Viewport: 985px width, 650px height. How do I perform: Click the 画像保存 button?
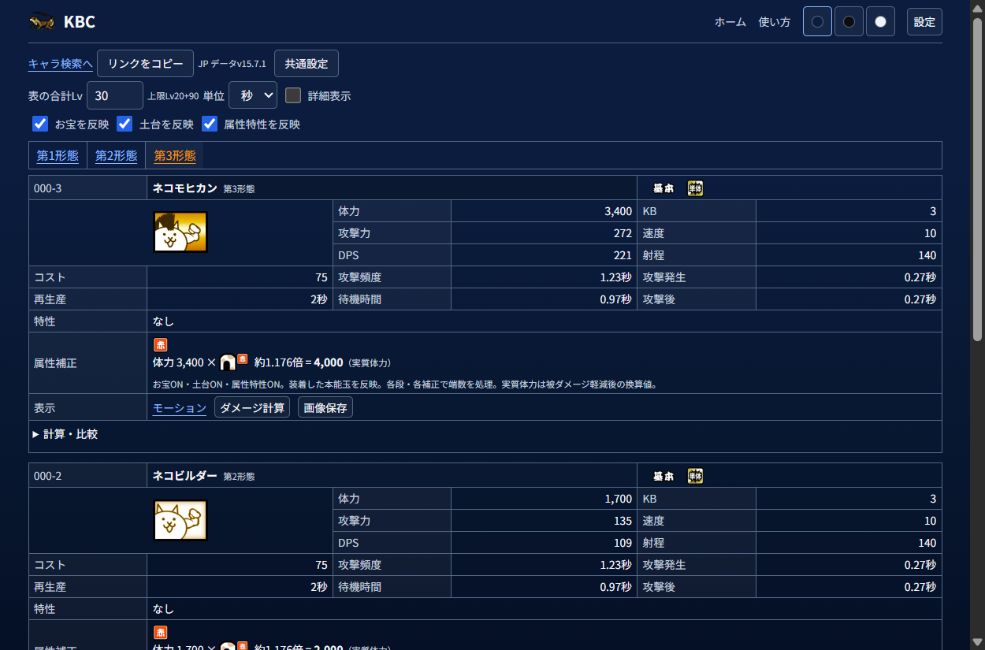pyautogui.click(x=325, y=408)
